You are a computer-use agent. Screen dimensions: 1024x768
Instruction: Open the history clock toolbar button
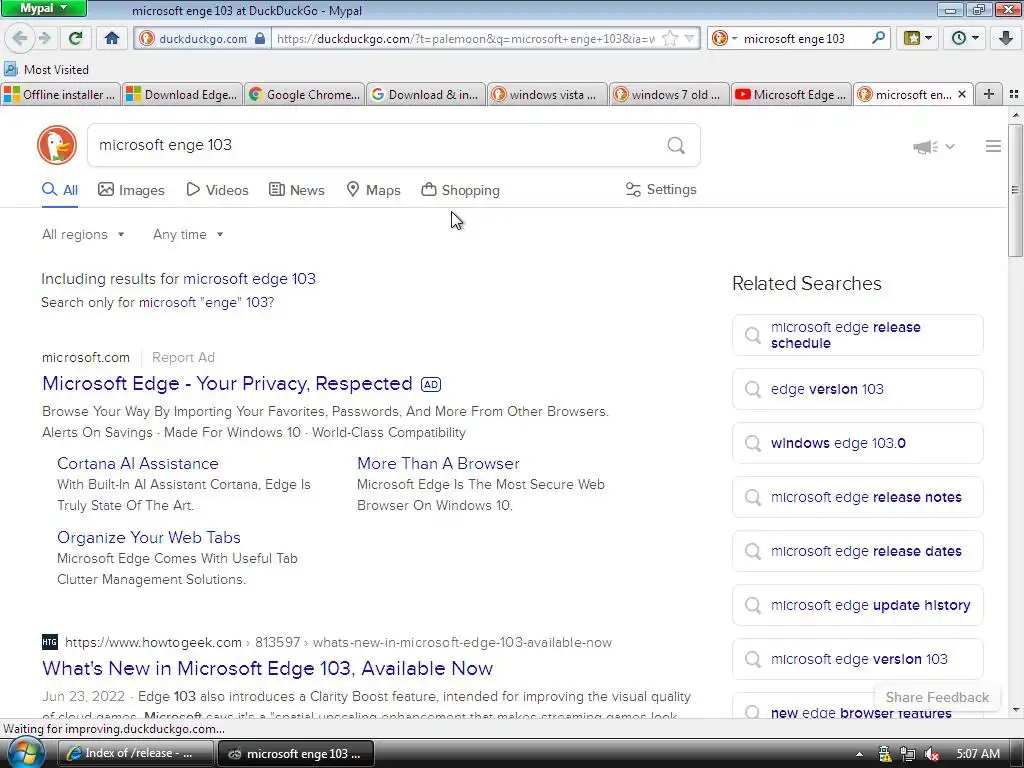coord(965,39)
